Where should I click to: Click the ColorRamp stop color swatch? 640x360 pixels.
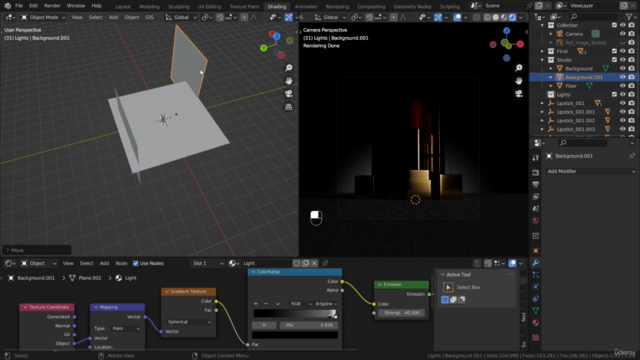pyautogui.click(x=295, y=335)
